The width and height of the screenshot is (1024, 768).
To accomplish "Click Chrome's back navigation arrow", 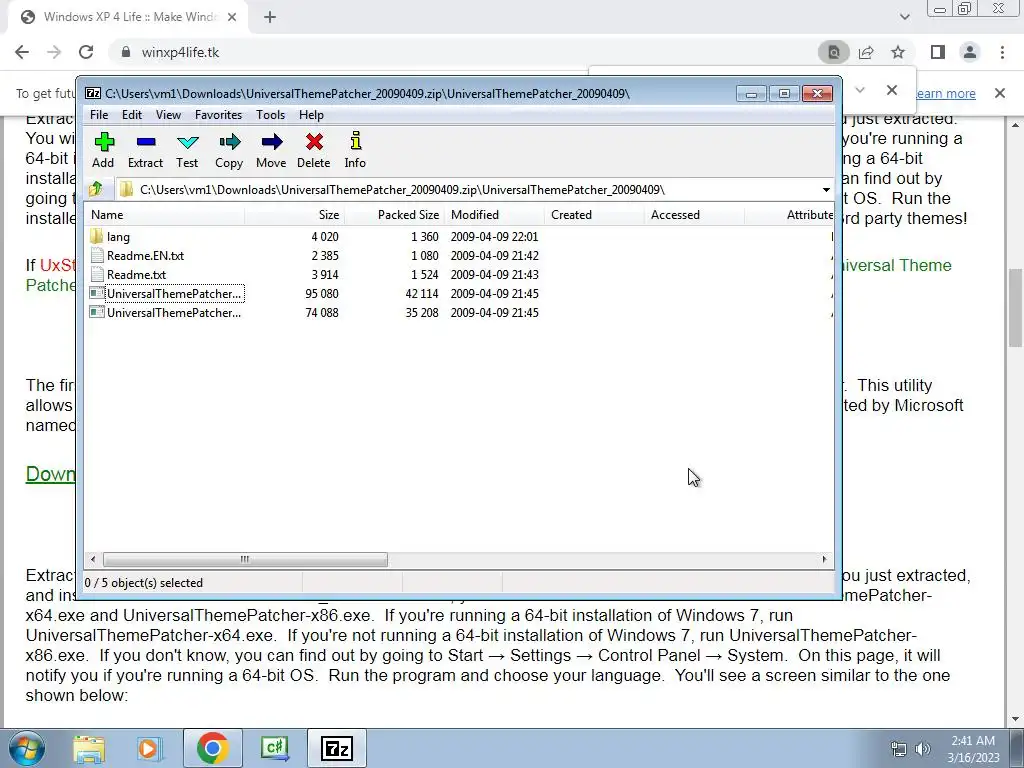I will (x=22, y=52).
